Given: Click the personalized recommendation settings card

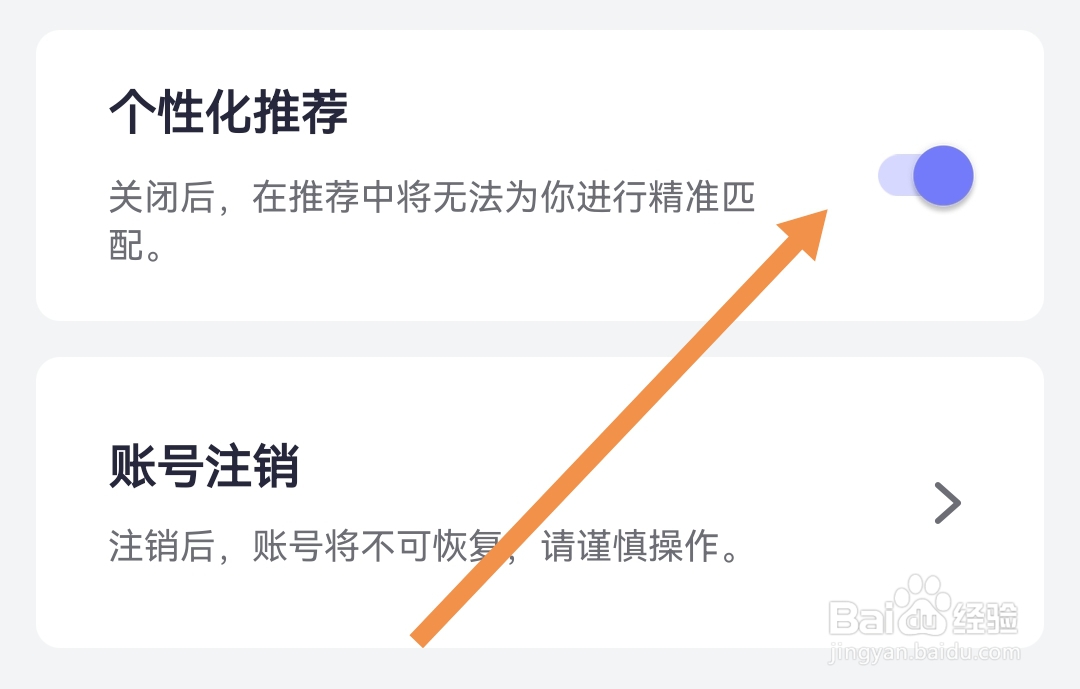Looking at the screenshot, I should point(540,175).
